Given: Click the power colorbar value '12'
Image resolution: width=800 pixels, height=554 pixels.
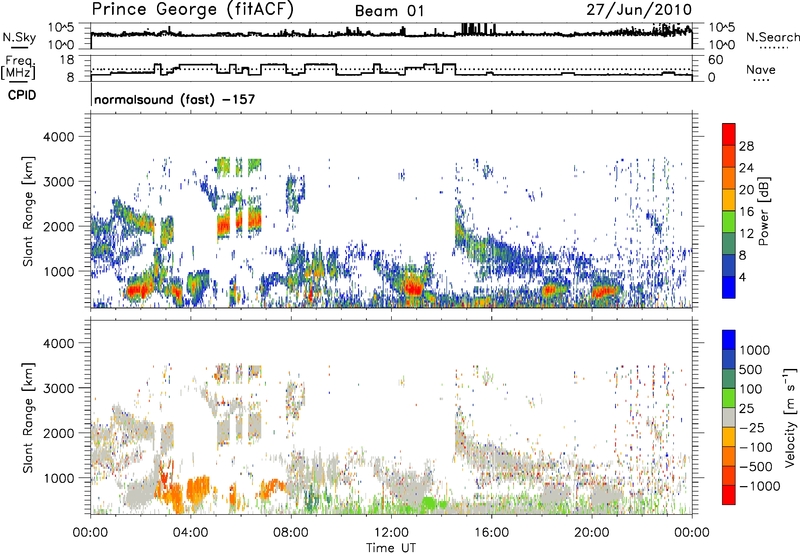Looking at the screenshot, I should click(746, 234).
